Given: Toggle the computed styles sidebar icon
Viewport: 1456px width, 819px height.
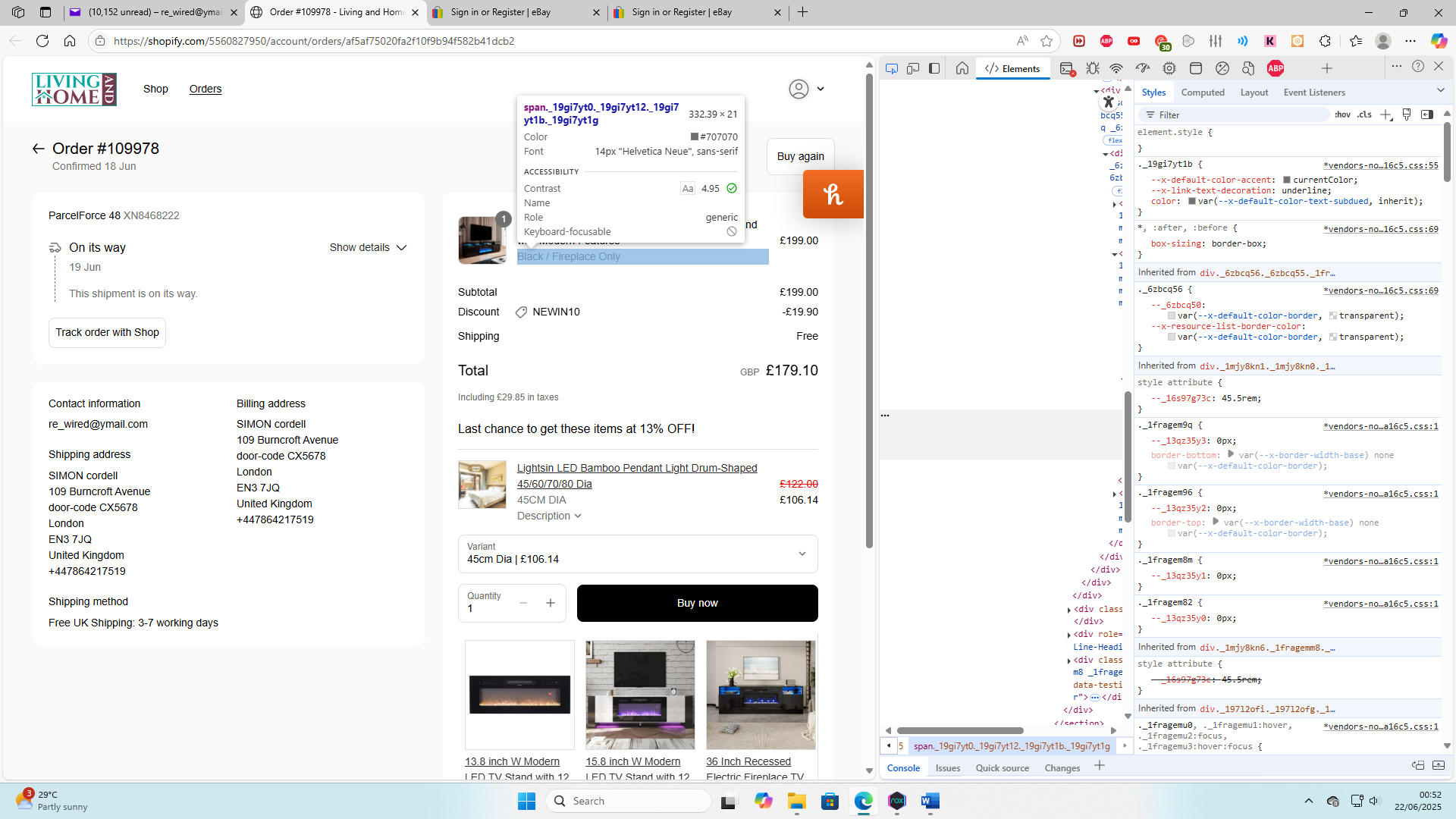Looking at the screenshot, I should (x=1427, y=115).
